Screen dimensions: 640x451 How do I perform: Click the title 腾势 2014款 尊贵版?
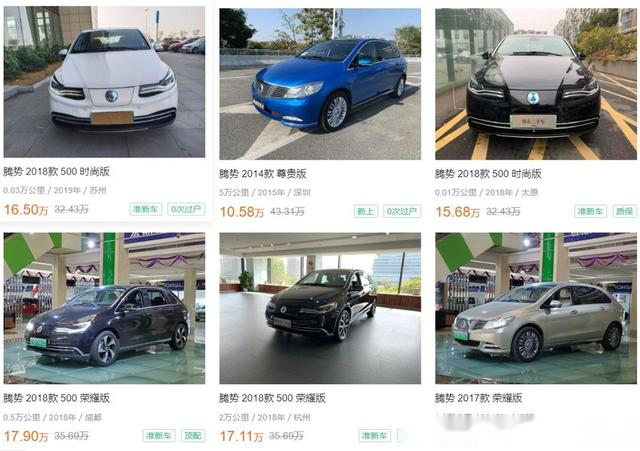tap(262, 174)
